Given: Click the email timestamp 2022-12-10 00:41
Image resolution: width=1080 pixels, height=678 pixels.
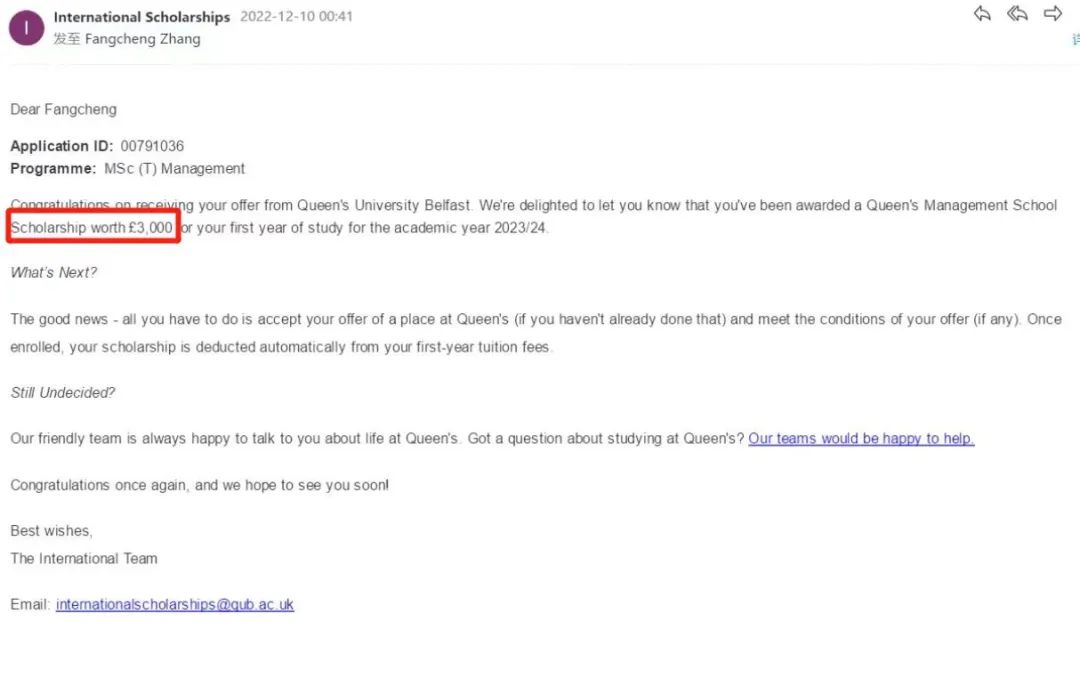Looking at the screenshot, I should [x=295, y=17].
